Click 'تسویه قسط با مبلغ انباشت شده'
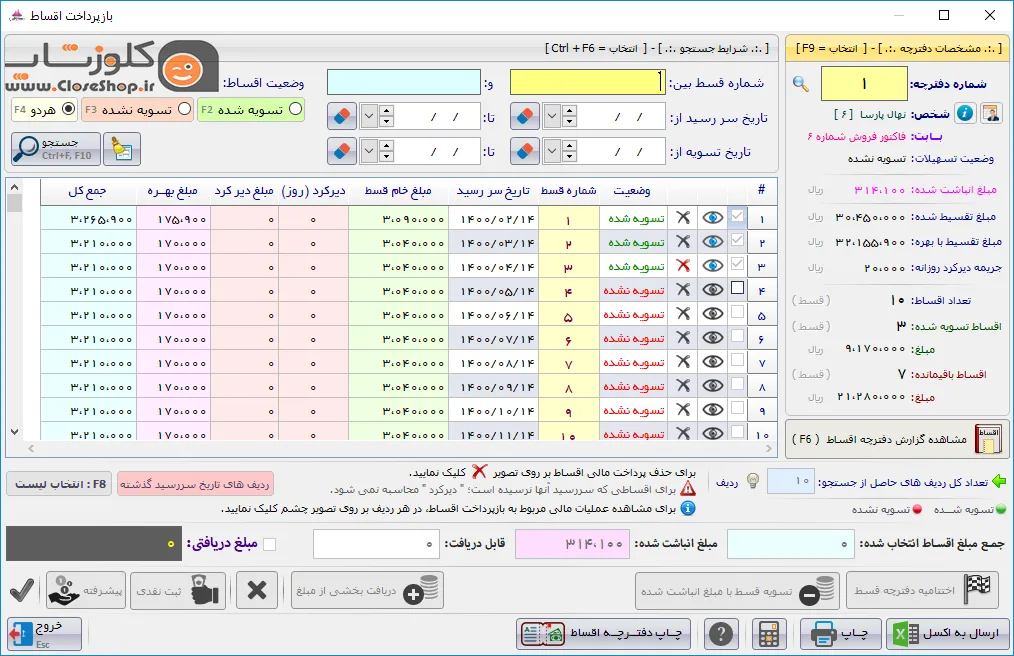Screen dimensions: 1014x656 click(x=737, y=591)
